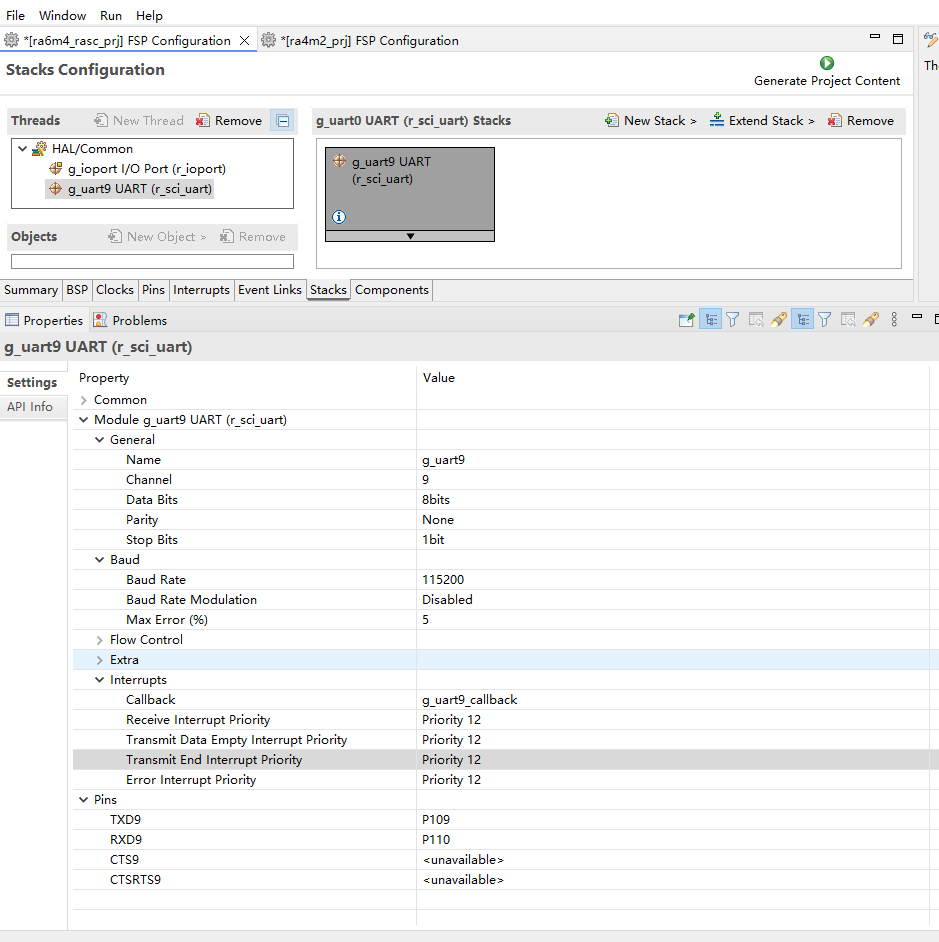This screenshot has height=942, width=939.
Task: Click the info icon on g_uart9 stack block
Action: pos(339,217)
